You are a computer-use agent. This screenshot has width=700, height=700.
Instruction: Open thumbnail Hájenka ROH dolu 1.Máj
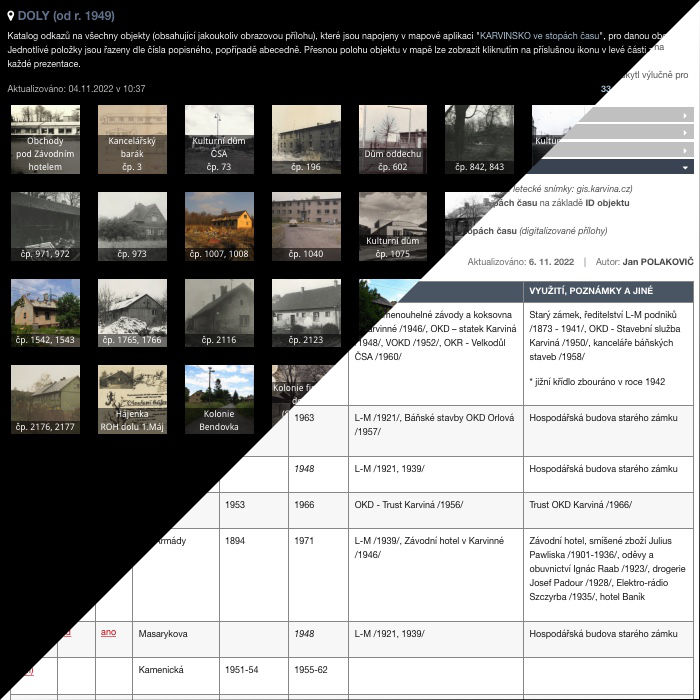click(132, 400)
